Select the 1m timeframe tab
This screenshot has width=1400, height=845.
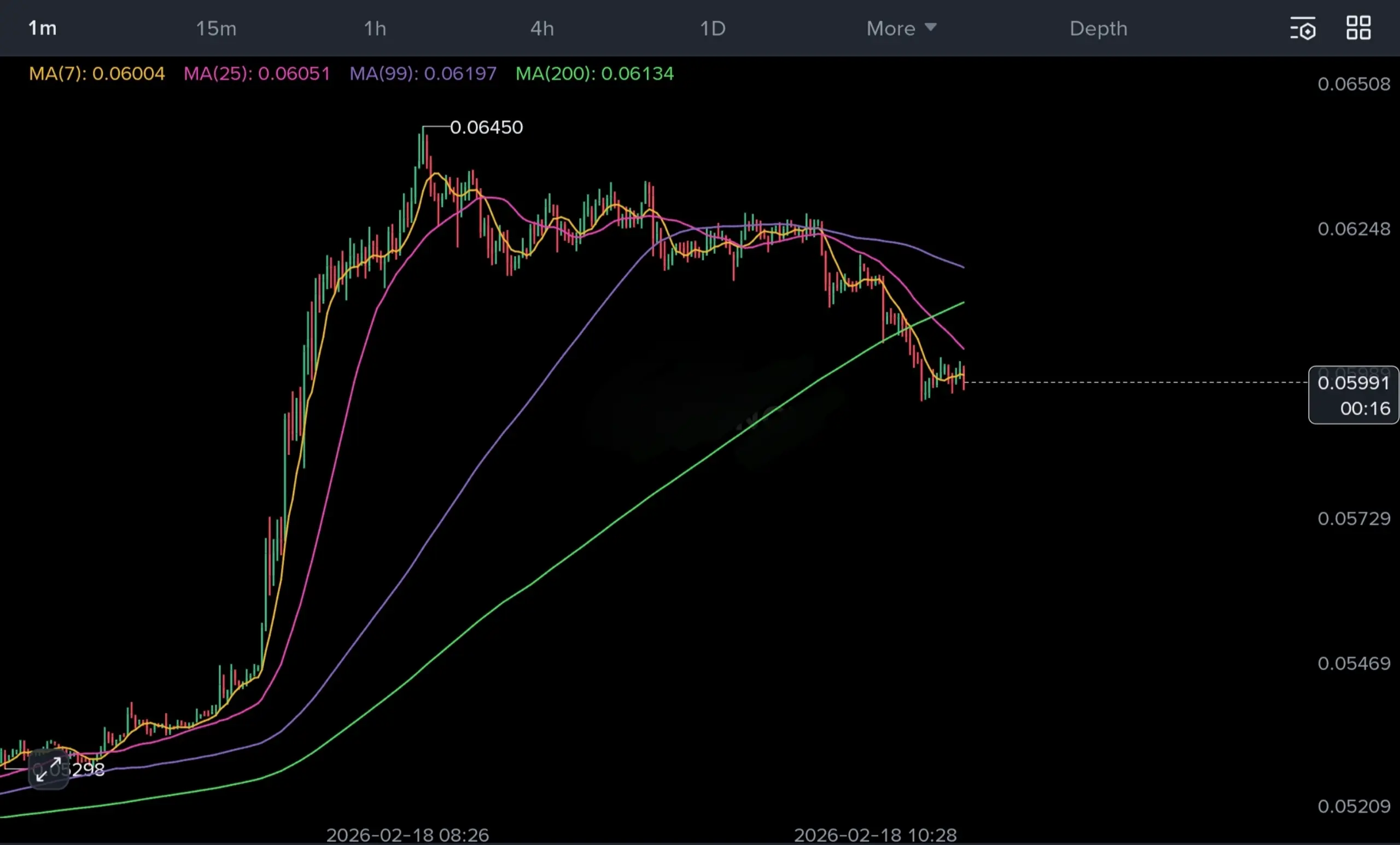43,28
